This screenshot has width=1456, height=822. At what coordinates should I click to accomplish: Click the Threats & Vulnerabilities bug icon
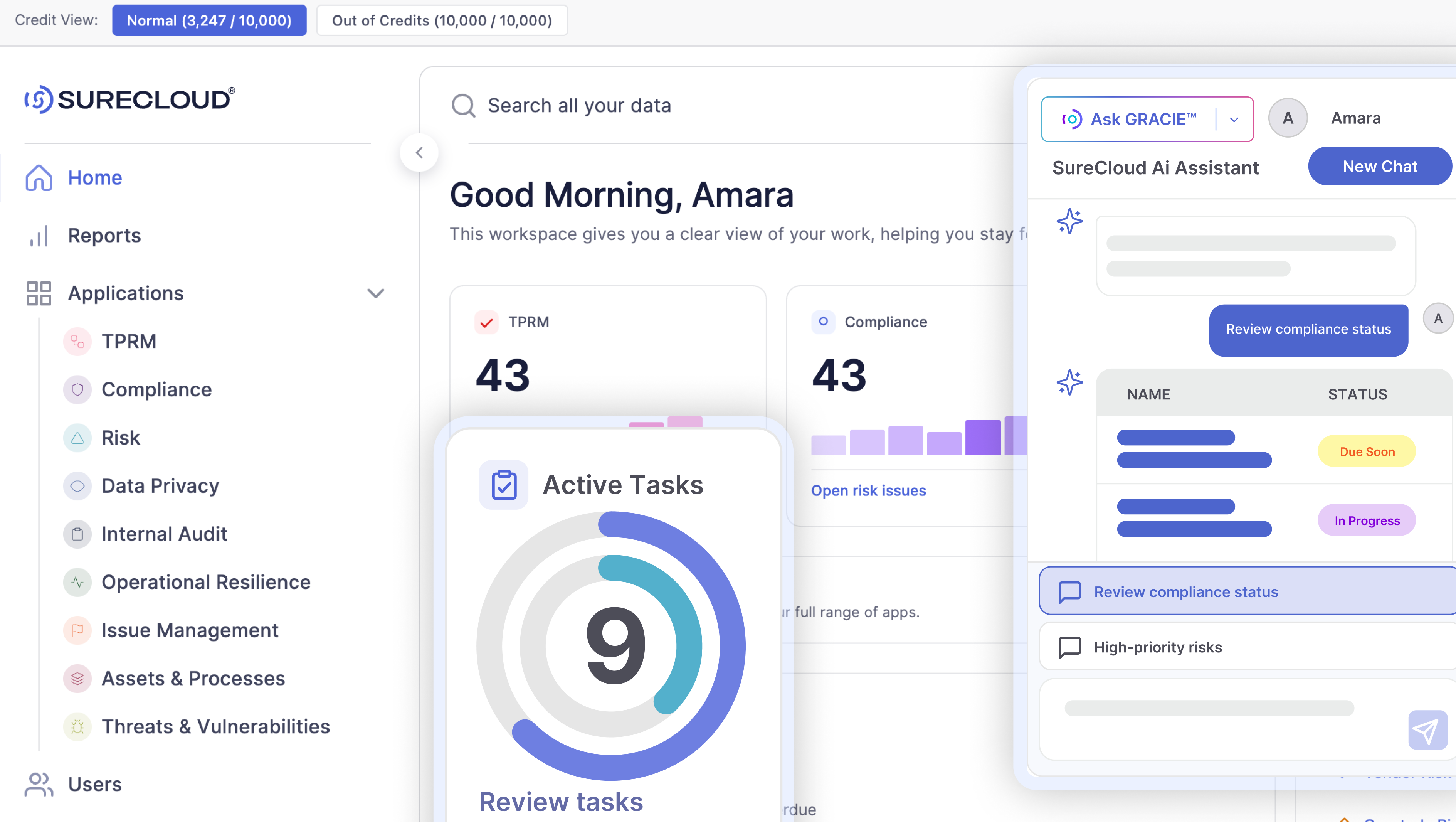[77, 726]
